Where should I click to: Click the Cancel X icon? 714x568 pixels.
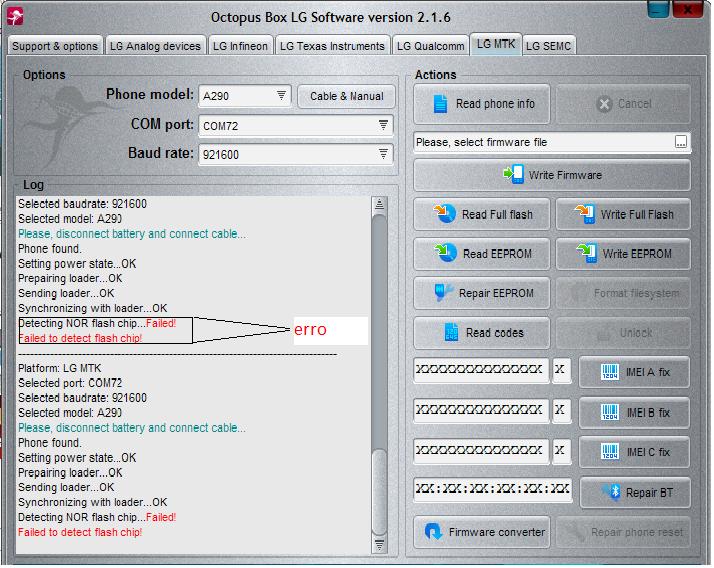point(604,104)
